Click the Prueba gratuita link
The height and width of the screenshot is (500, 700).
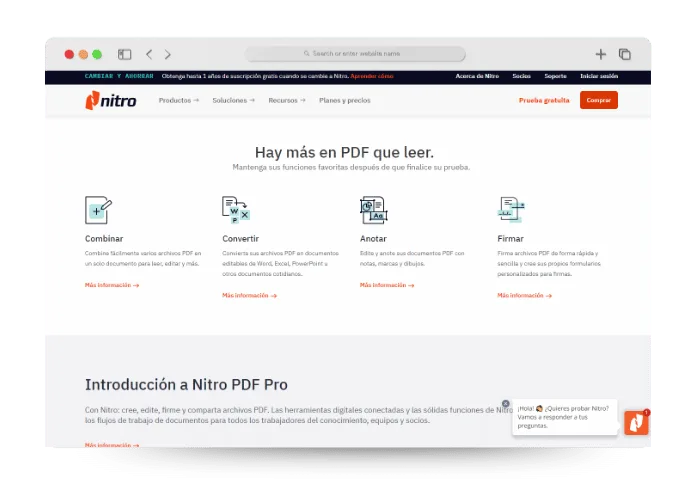[x=544, y=100]
